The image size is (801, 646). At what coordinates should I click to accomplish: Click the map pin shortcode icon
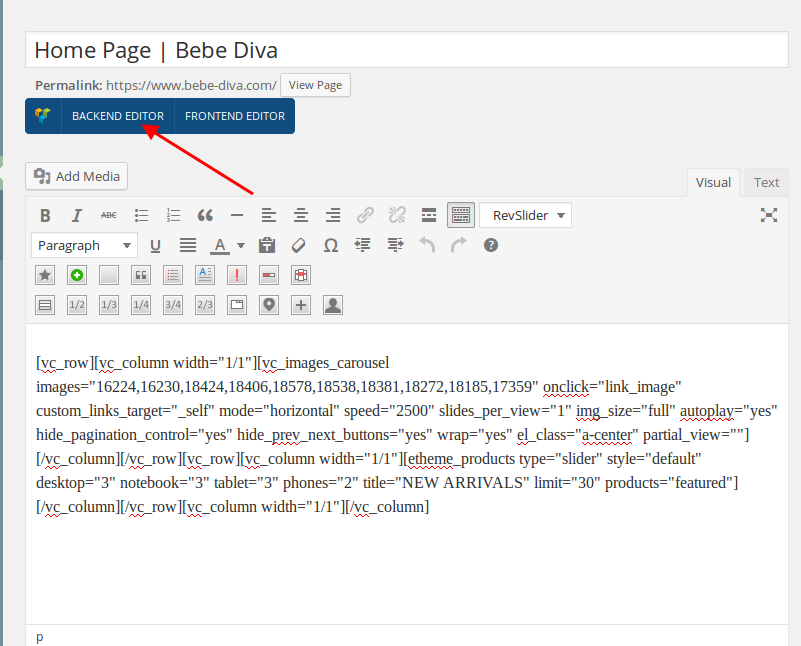tap(269, 305)
